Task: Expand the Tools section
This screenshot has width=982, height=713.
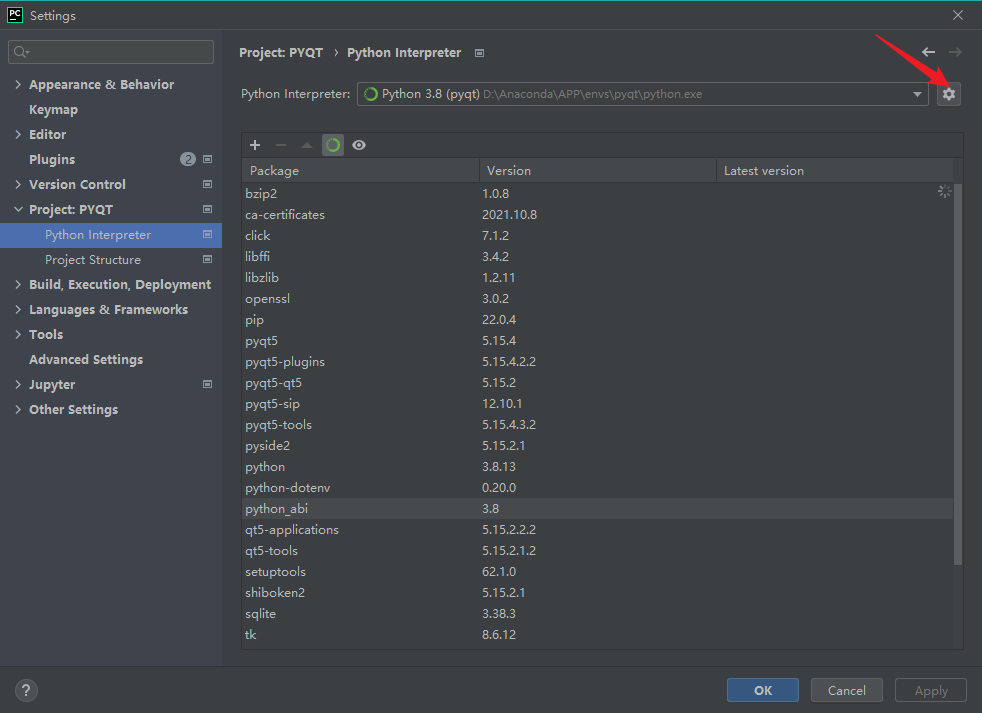Action: pos(18,335)
